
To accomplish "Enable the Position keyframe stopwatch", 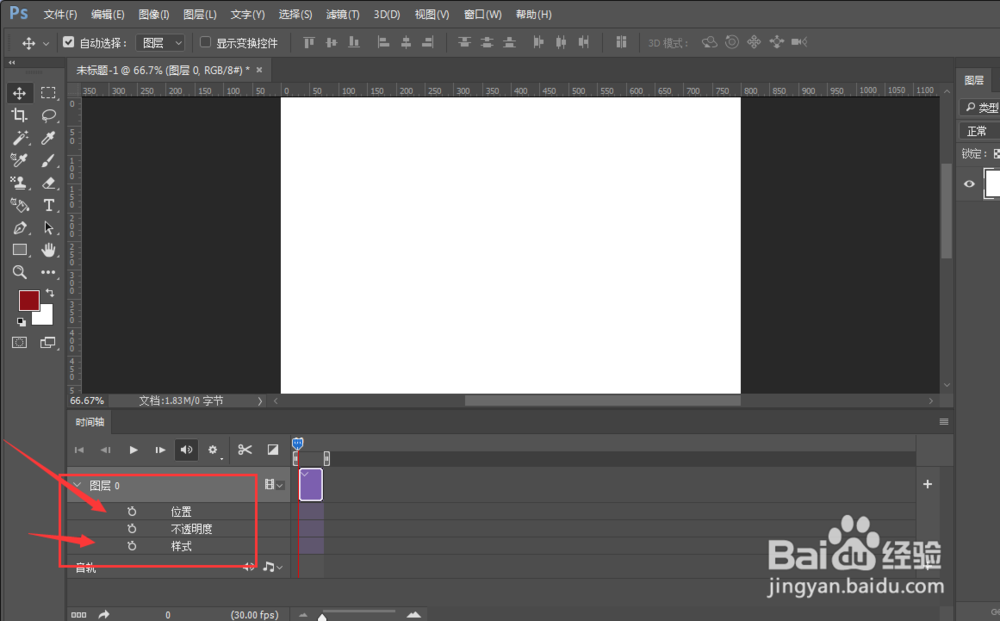I will 131,511.
